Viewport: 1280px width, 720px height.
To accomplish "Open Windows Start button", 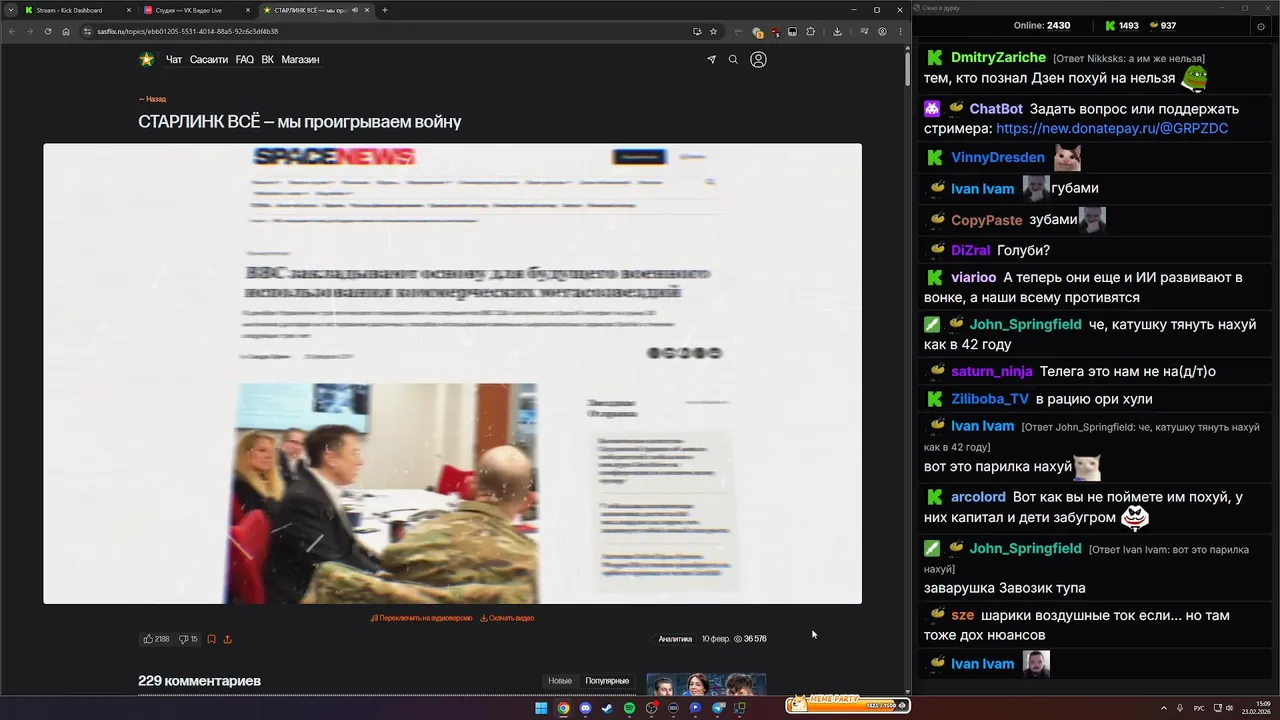I will [541, 708].
